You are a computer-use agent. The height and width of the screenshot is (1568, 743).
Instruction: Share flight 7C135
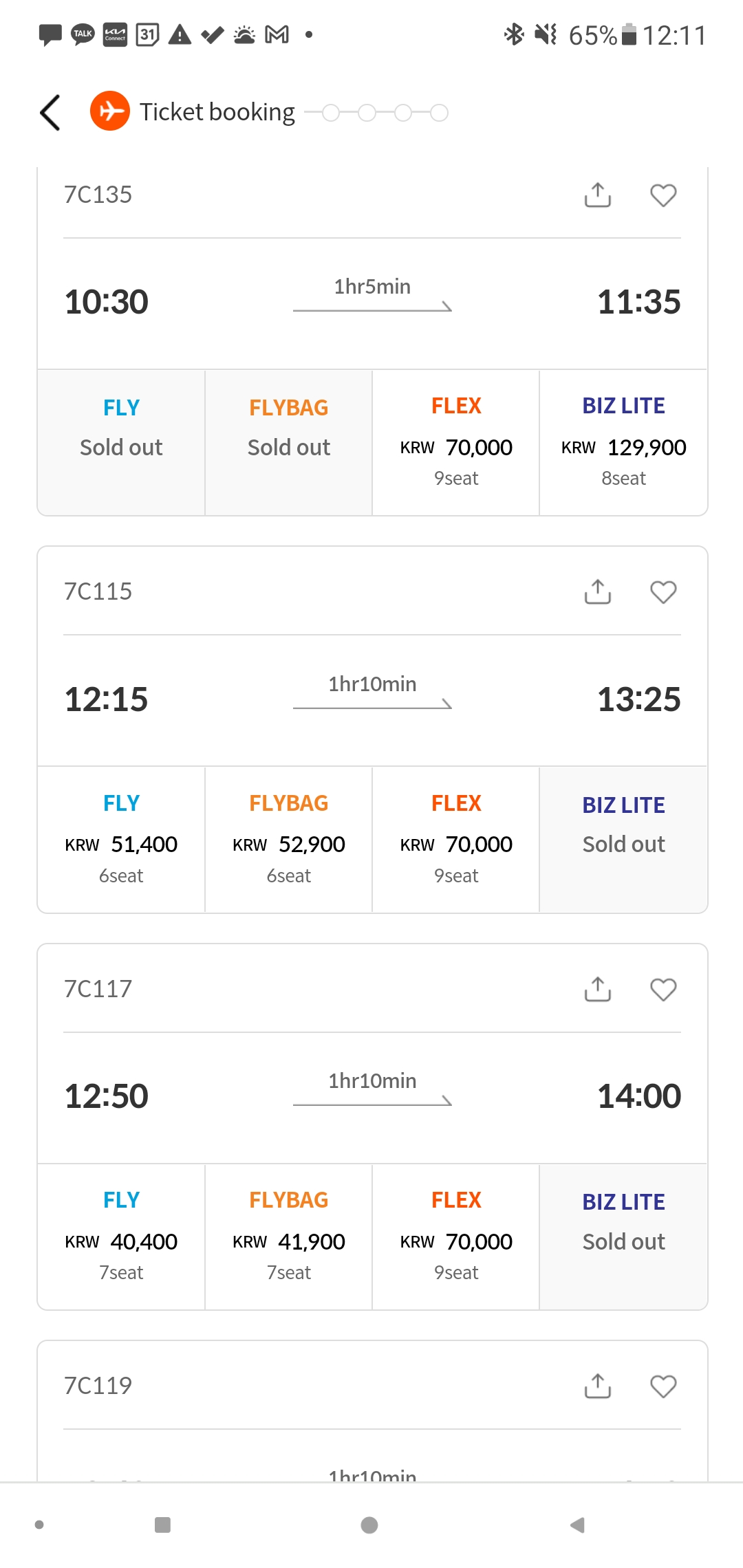598,195
